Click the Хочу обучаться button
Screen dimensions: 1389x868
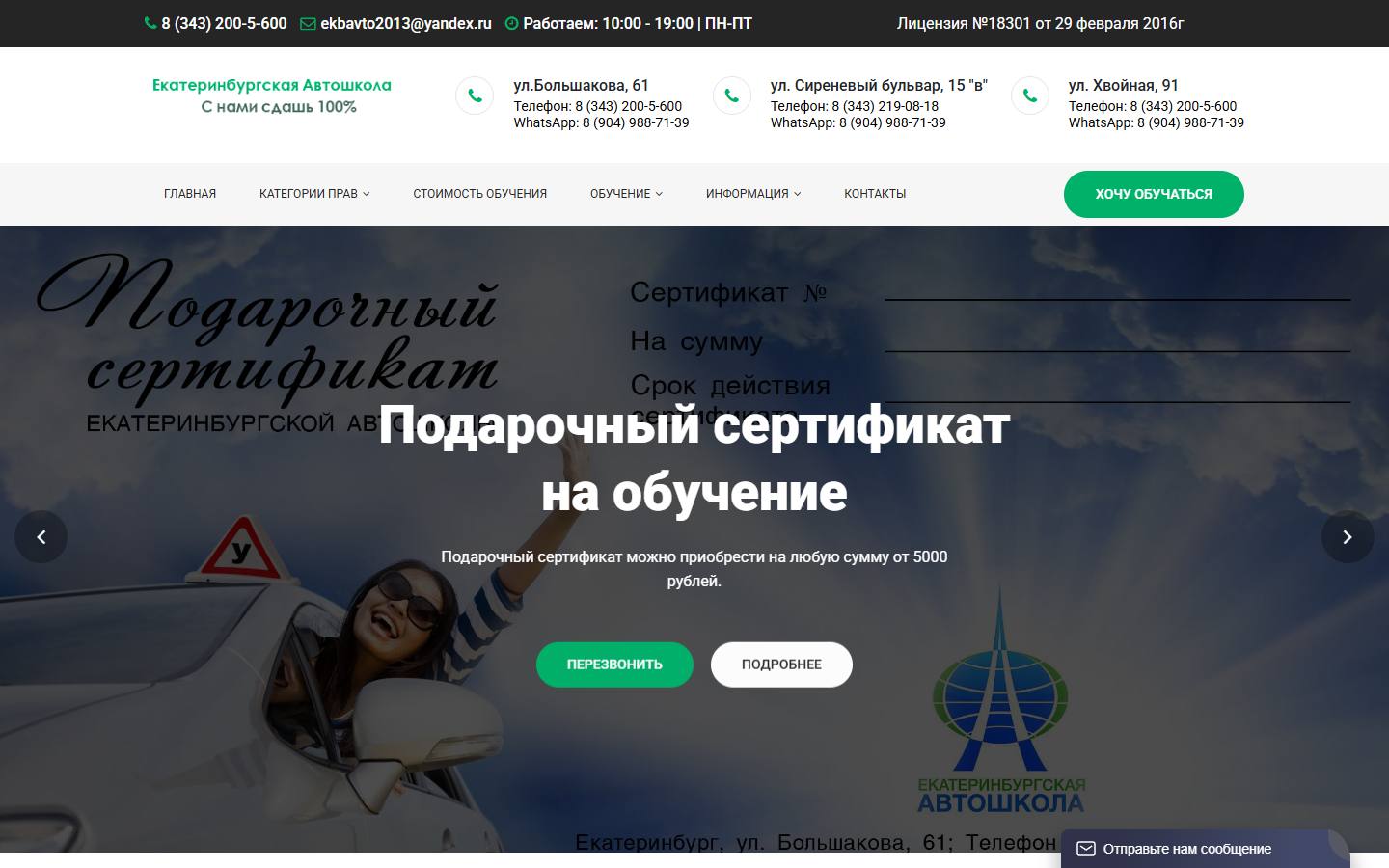click(x=1154, y=194)
